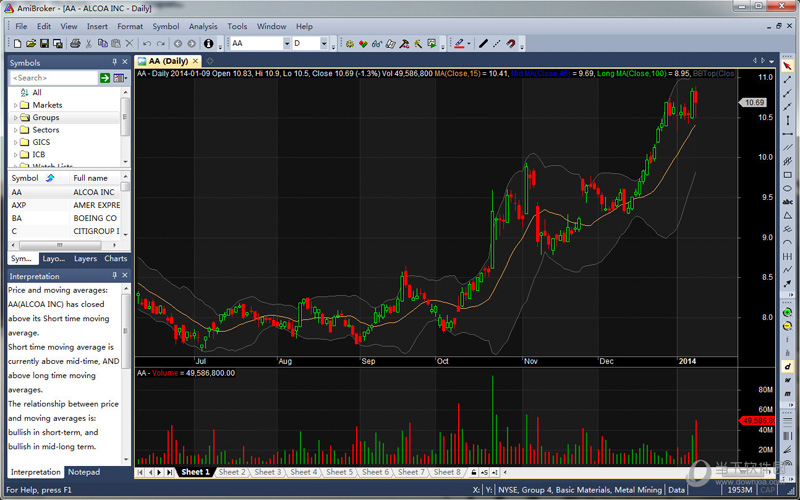Select the abc Text tool
800x500 pixels.
(x=787, y=202)
